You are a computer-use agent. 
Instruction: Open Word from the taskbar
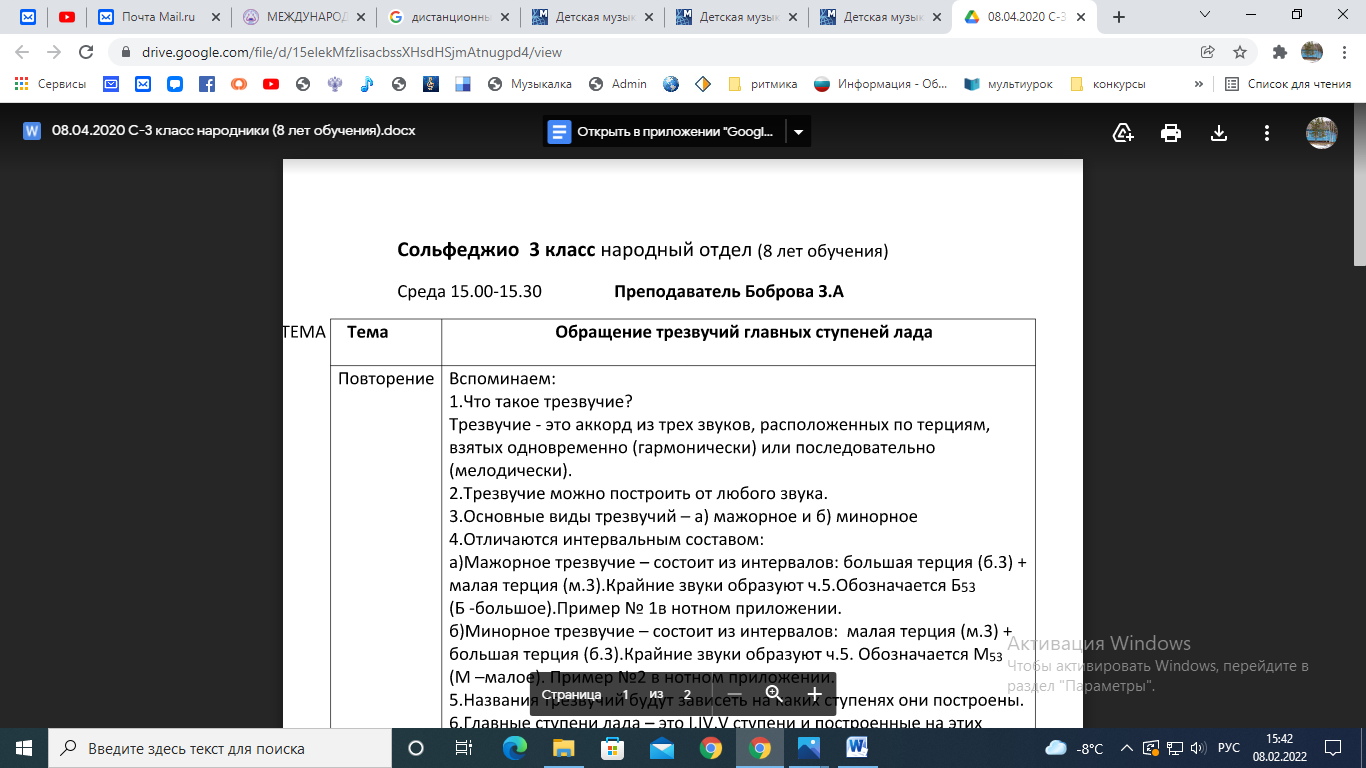point(857,747)
